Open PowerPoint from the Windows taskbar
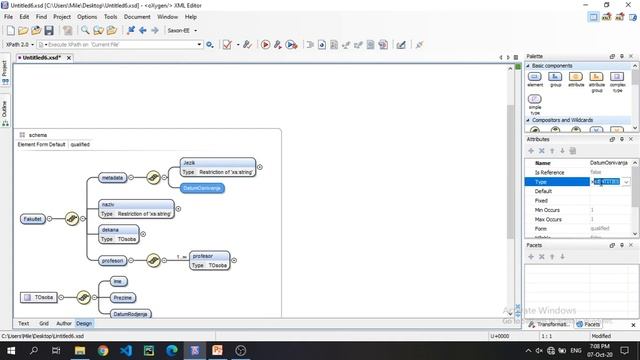The height and width of the screenshot is (360, 640). [x=218, y=351]
